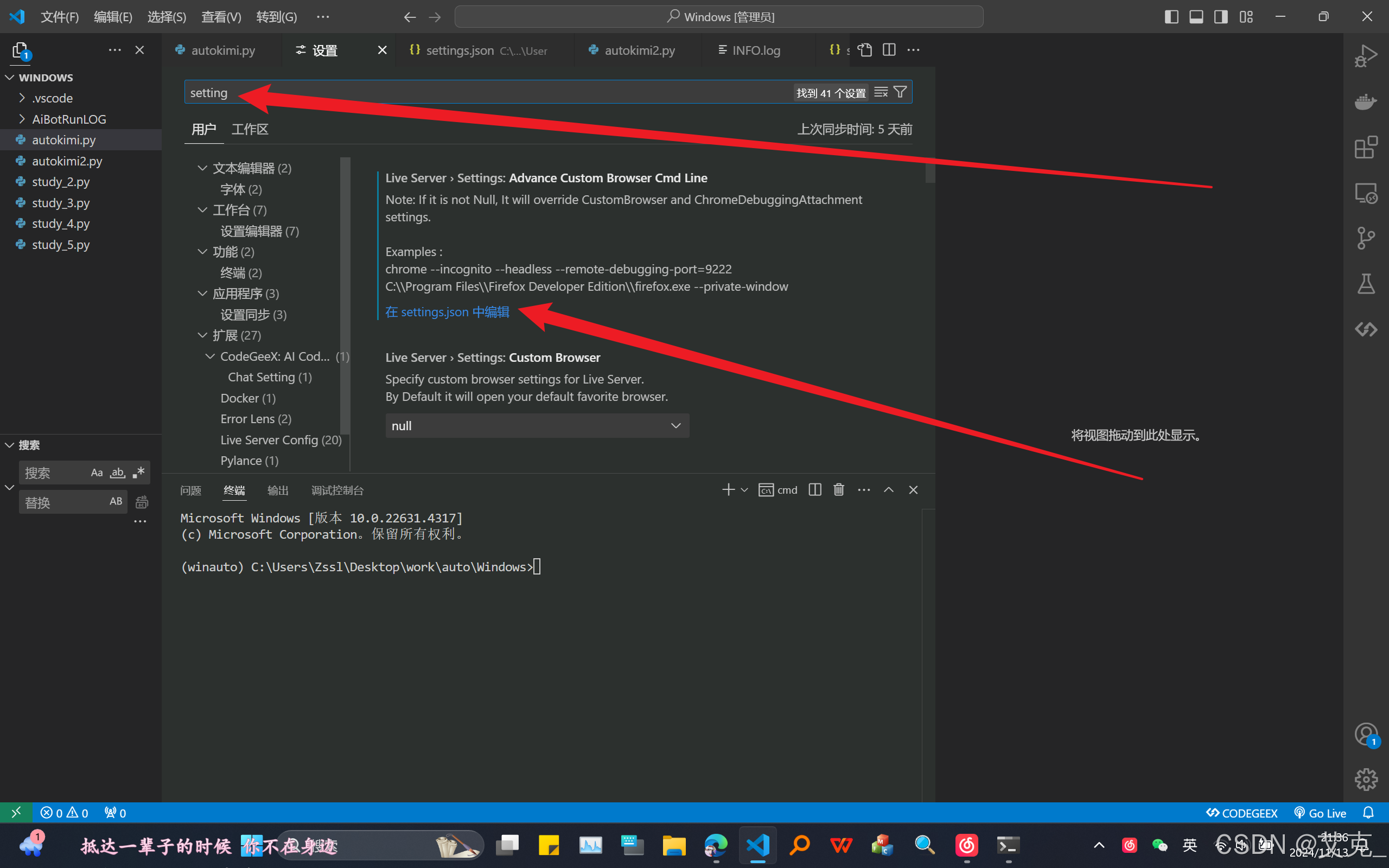Select the Testing beaker icon
Viewport: 1389px width, 868px height.
coord(1366,283)
